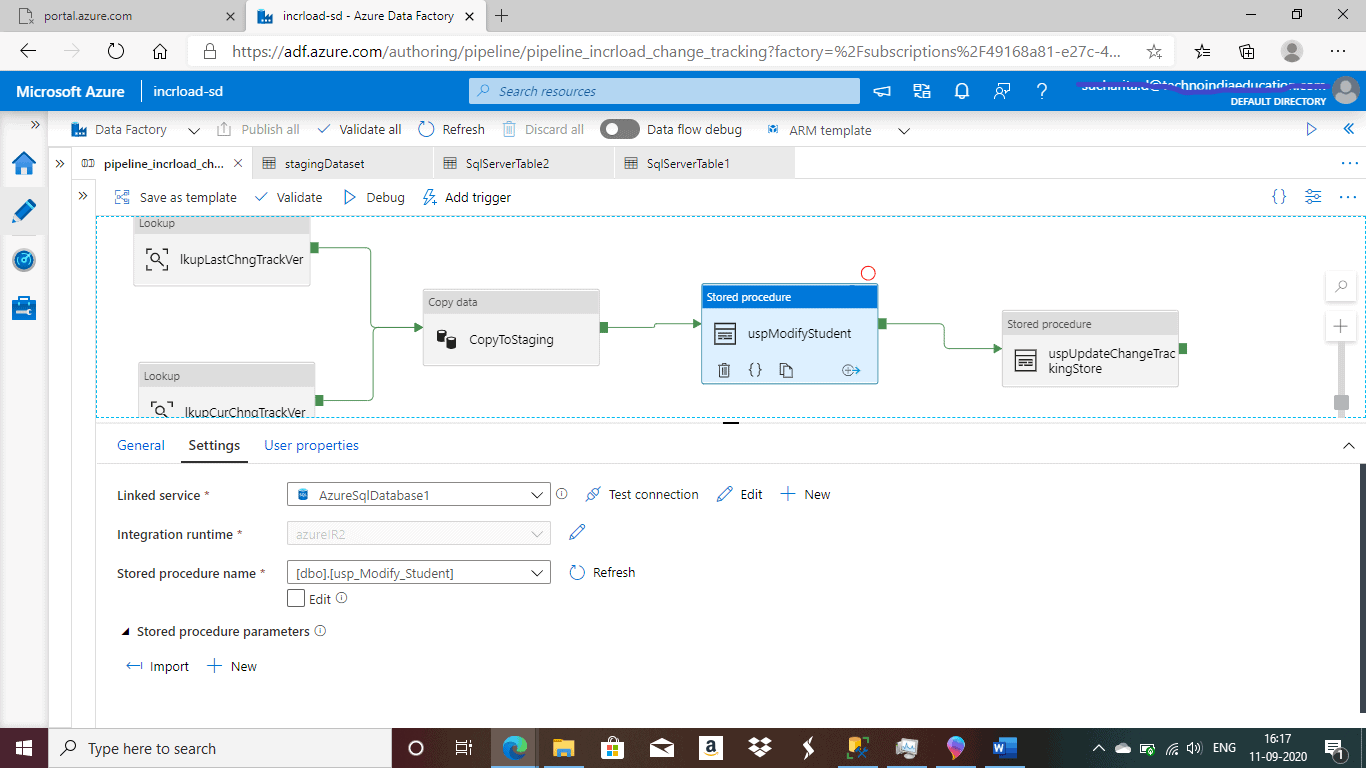Open Microsoft Edge from taskbar

[x=515, y=748]
